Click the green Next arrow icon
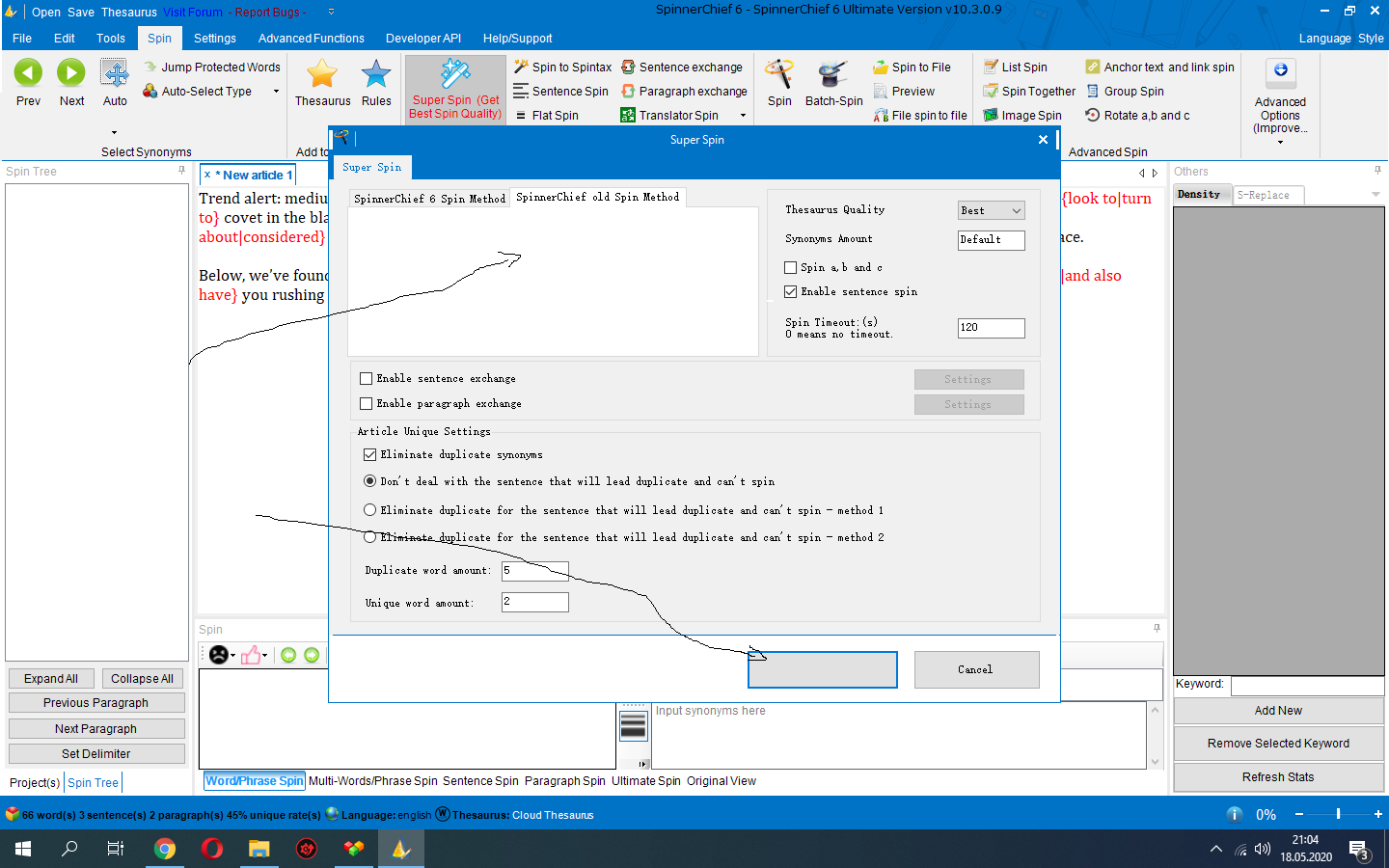The width and height of the screenshot is (1389, 868). click(x=71, y=73)
